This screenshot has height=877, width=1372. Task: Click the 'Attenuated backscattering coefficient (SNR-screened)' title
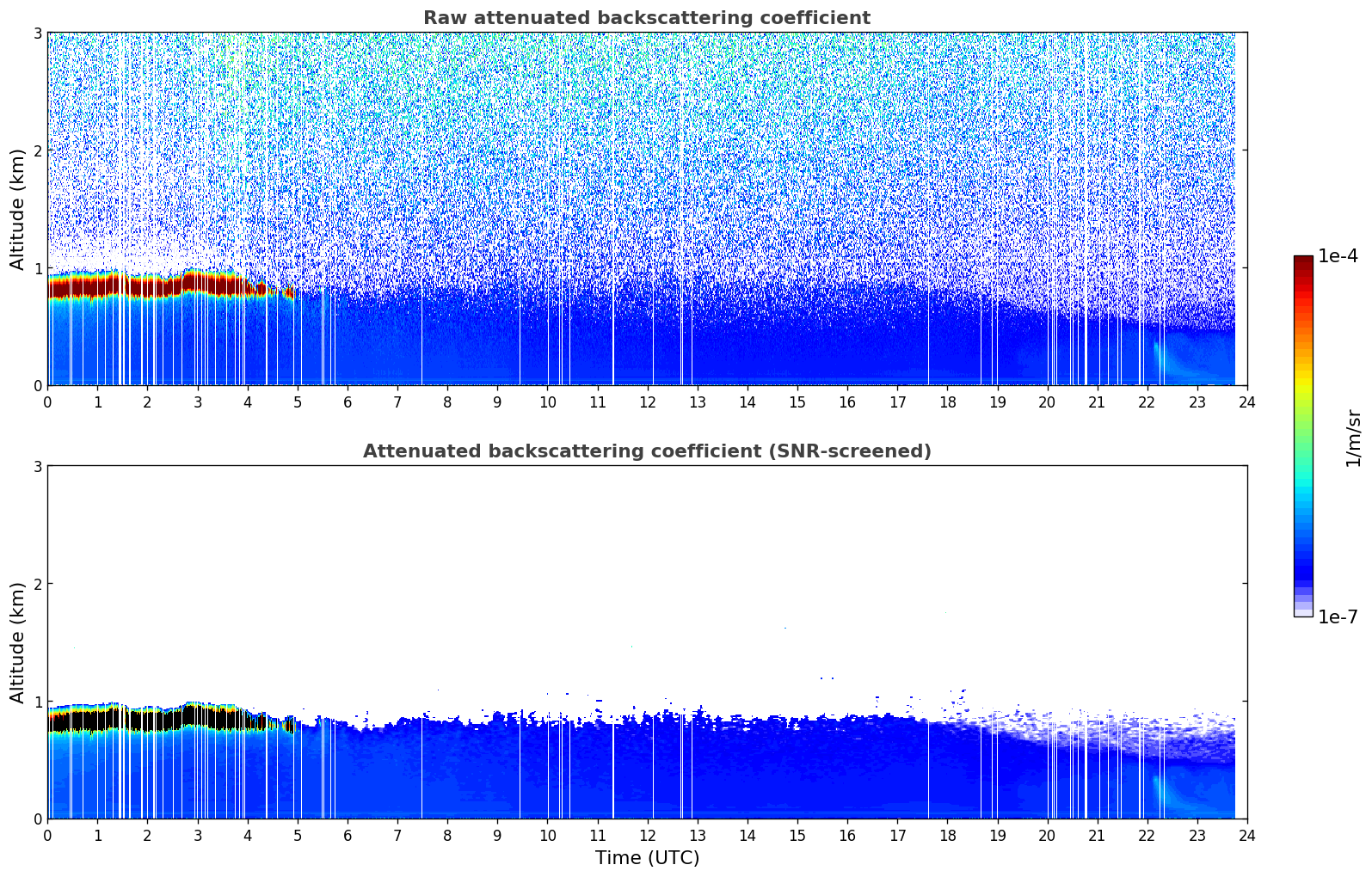click(647, 451)
